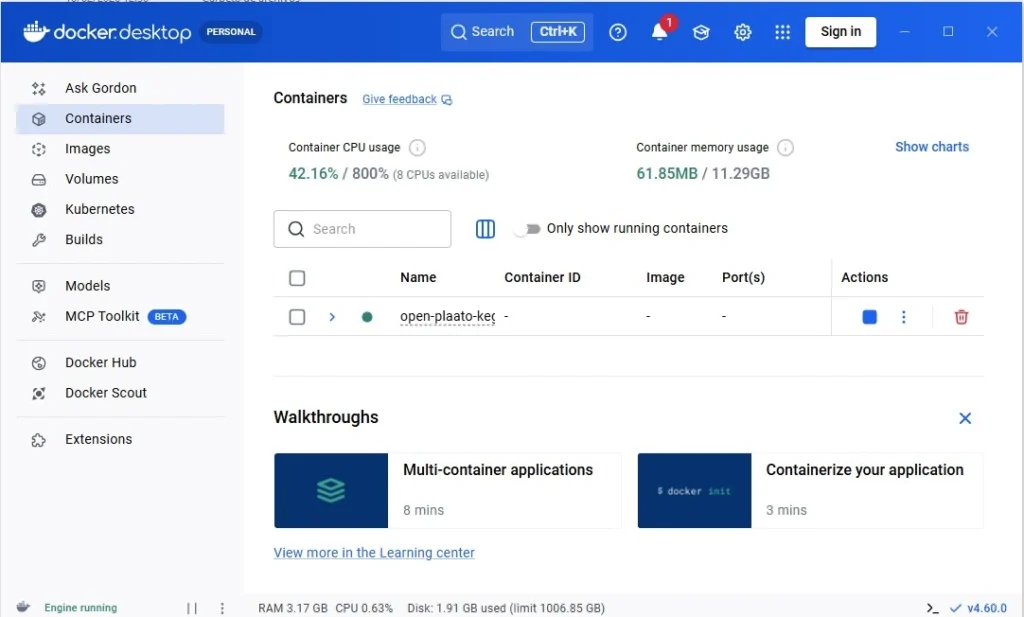Open Docker Desktop settings gear
This screenshot has height=617, width=1024.
742,32
